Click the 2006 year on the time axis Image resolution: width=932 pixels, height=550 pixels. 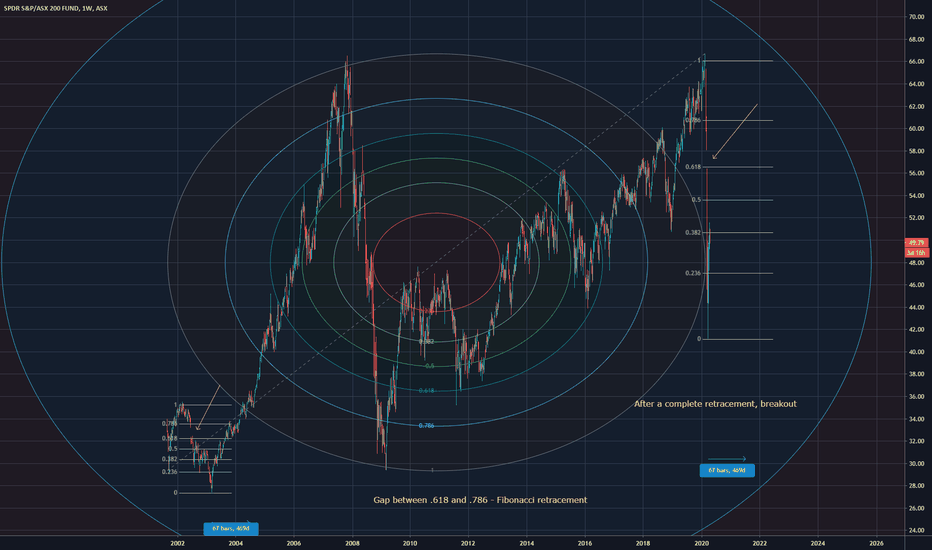[x=293, y=543]
